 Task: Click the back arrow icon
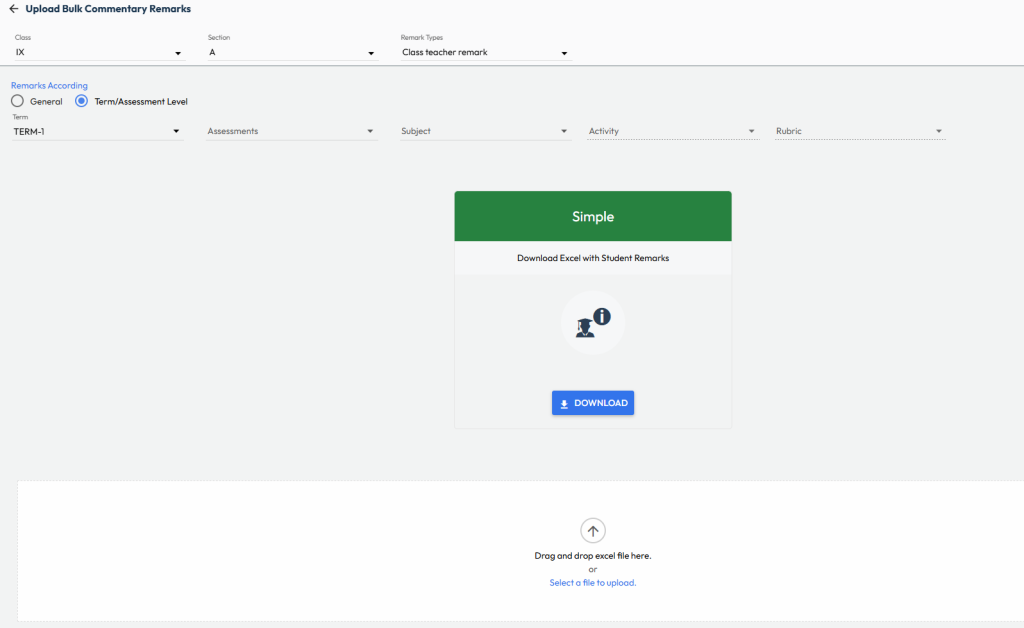[x=14, y=9]
